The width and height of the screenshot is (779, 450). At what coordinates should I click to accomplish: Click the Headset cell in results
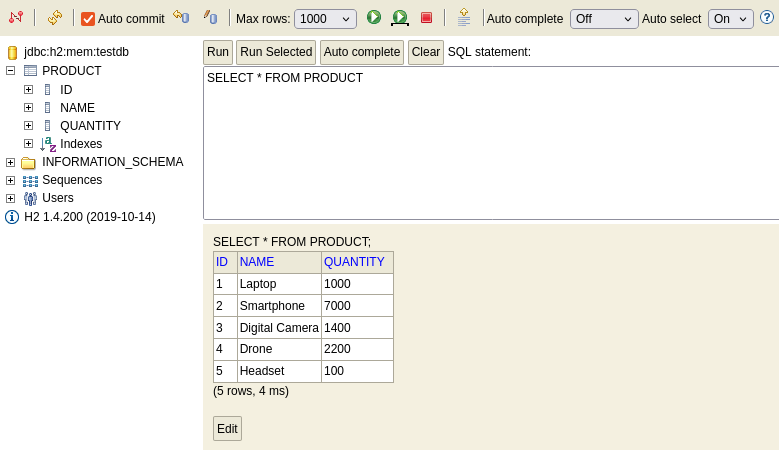(x=279, y=371)
